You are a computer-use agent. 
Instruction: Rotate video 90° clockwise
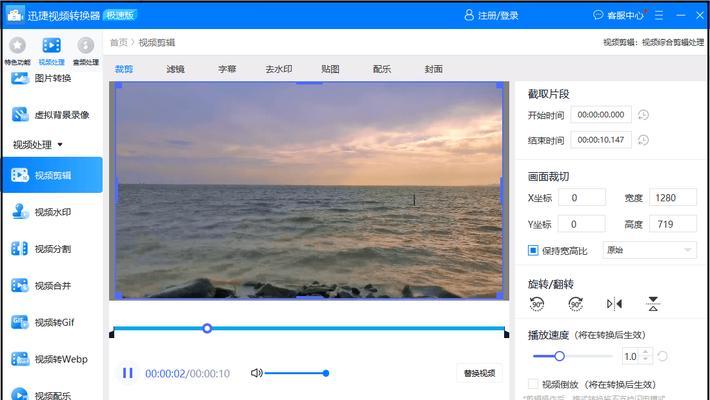576,304
